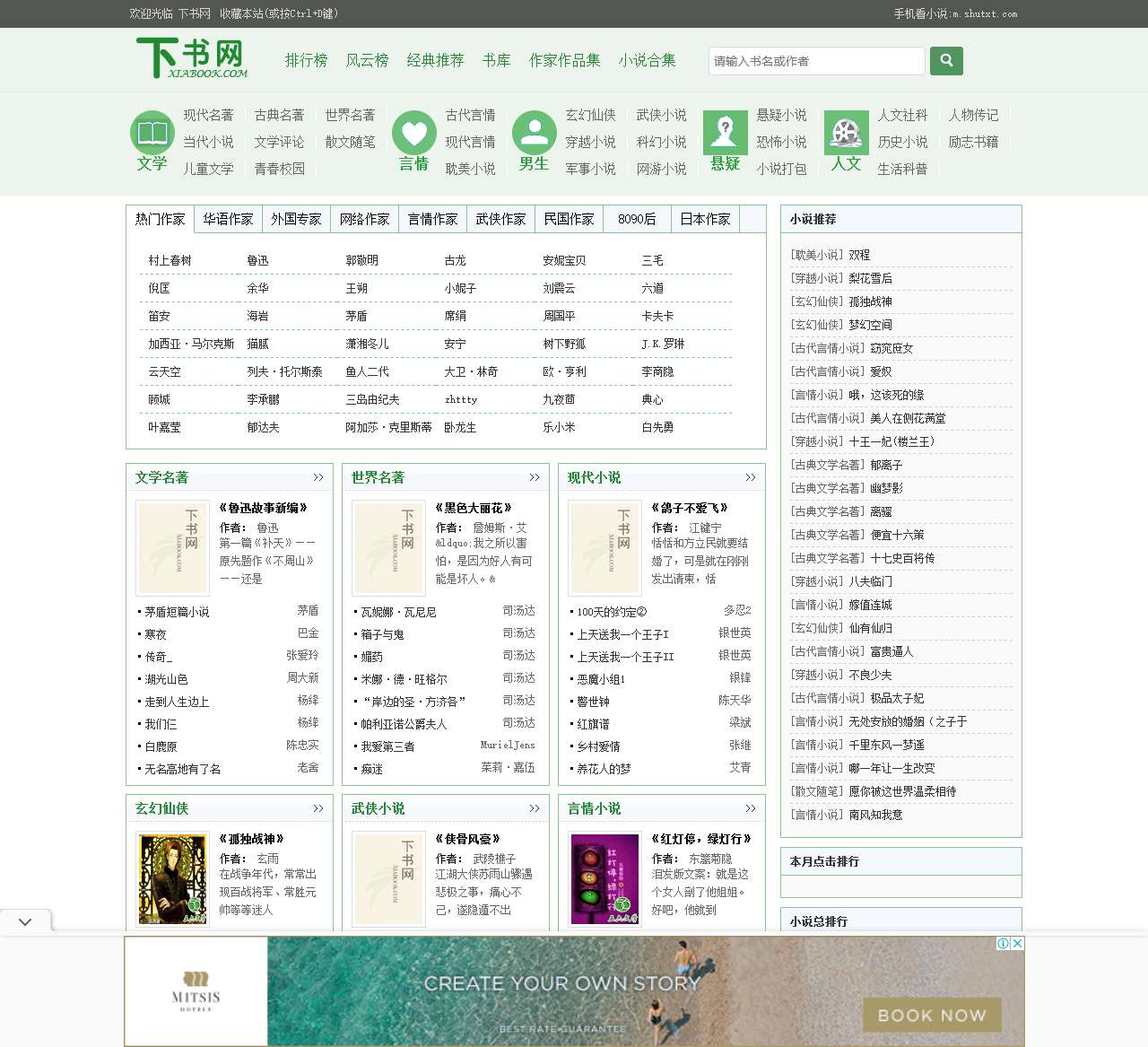Click the 悬疑 question-mark icon
This screenshot has width=1148, height=1047.
point(725,131)
